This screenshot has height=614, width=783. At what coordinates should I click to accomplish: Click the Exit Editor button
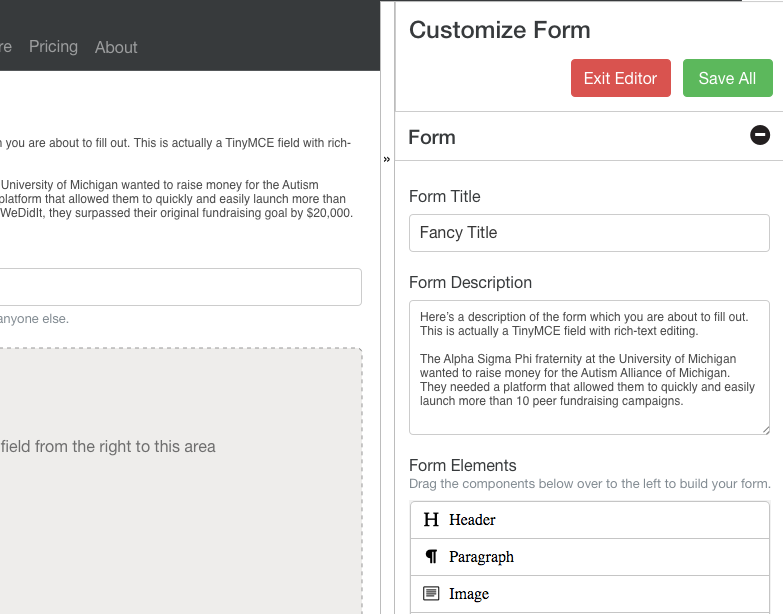click(x=621, y=78)
